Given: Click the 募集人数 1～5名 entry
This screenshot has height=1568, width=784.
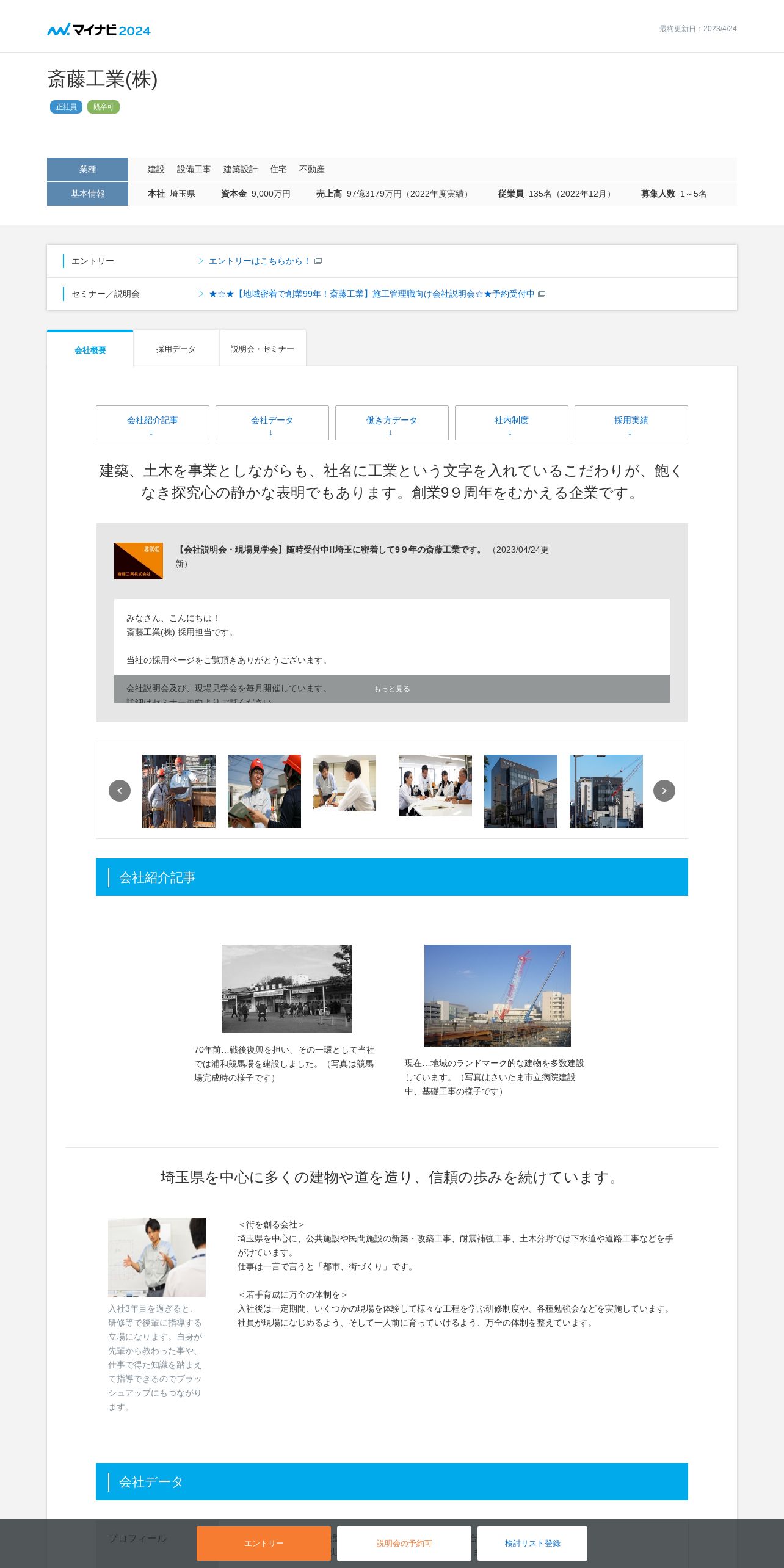Looking at the screenshot, I should [x=673, y=194].
